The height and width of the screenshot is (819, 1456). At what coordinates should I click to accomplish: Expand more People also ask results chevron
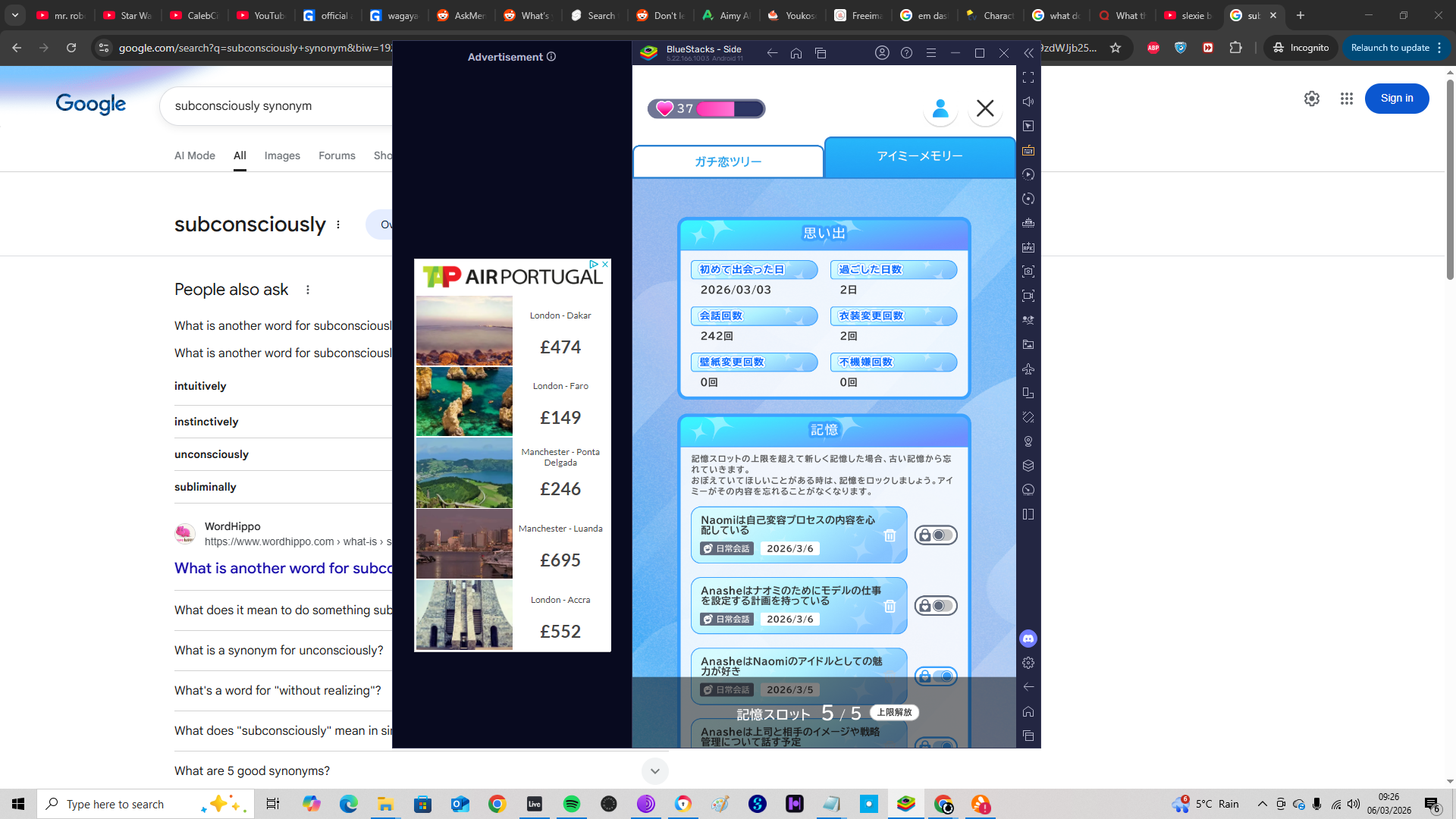(654, 771)
